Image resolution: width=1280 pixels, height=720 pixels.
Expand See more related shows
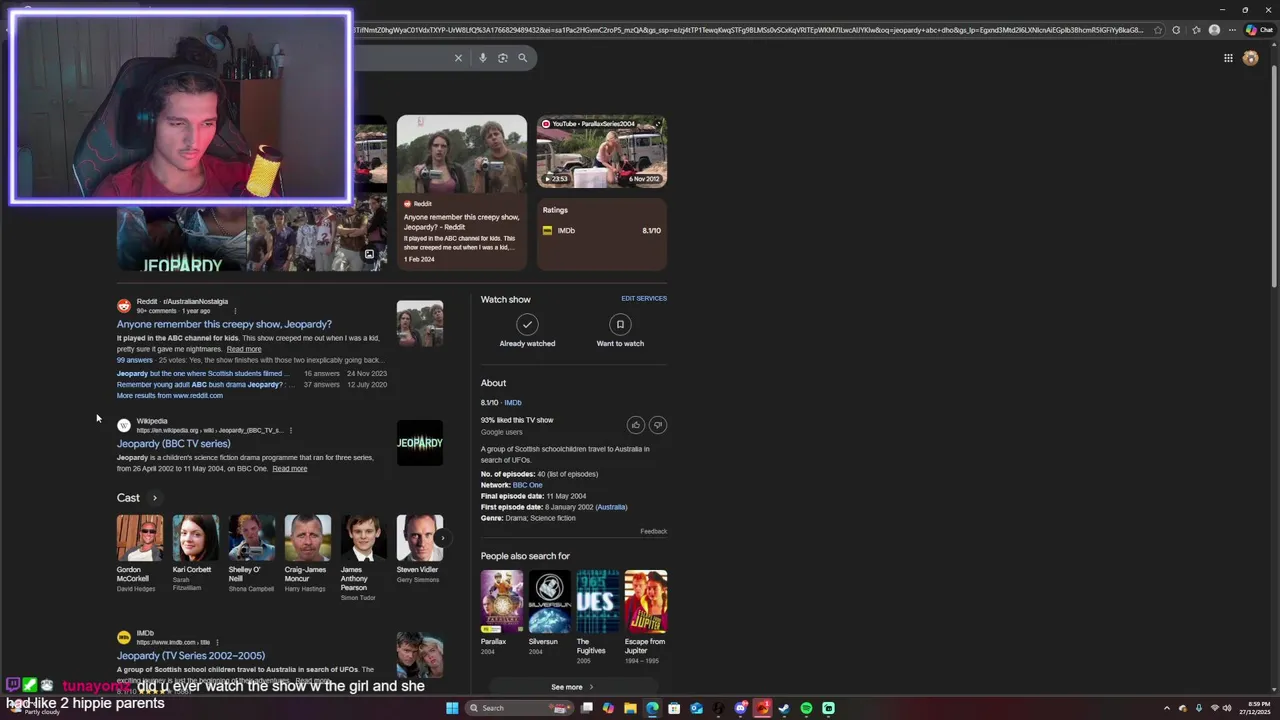[x=572, y=687]
